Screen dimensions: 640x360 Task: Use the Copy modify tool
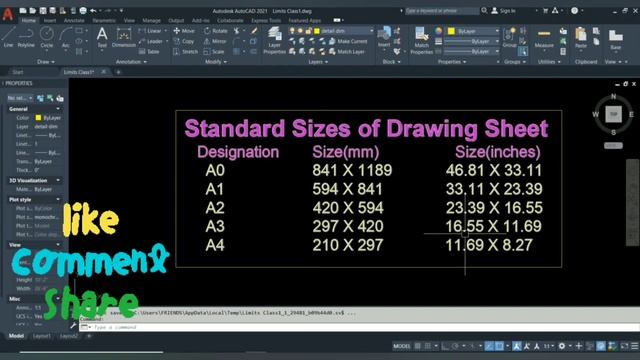184,41
